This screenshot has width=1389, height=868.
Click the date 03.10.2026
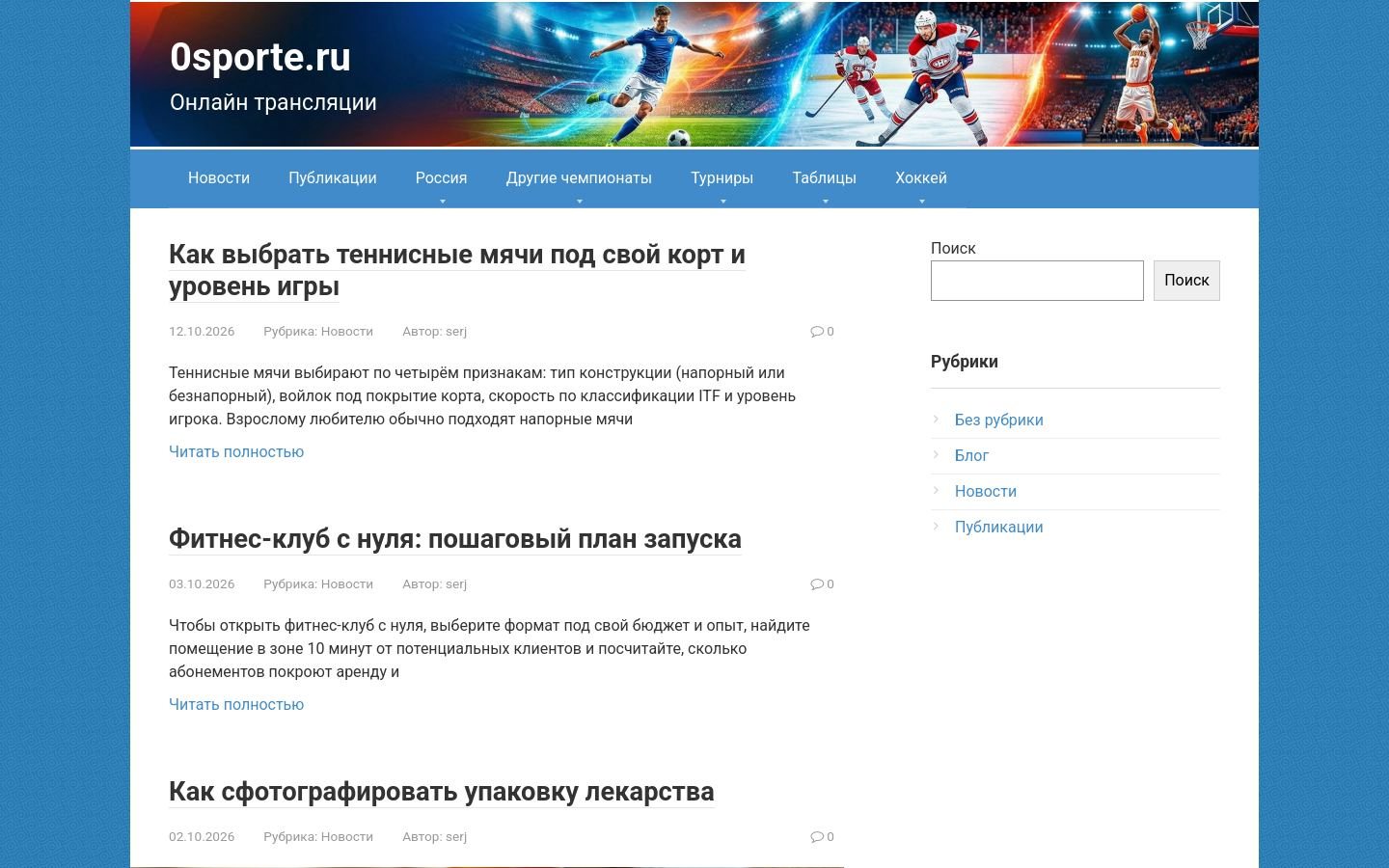coord(202,583)
